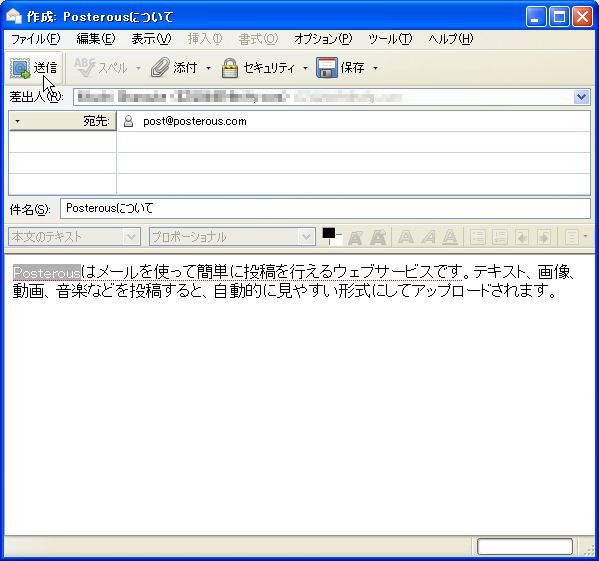599x561 pixels.
Task: Open the File (ファイル) menu
Action: click(x=36, y=39)
